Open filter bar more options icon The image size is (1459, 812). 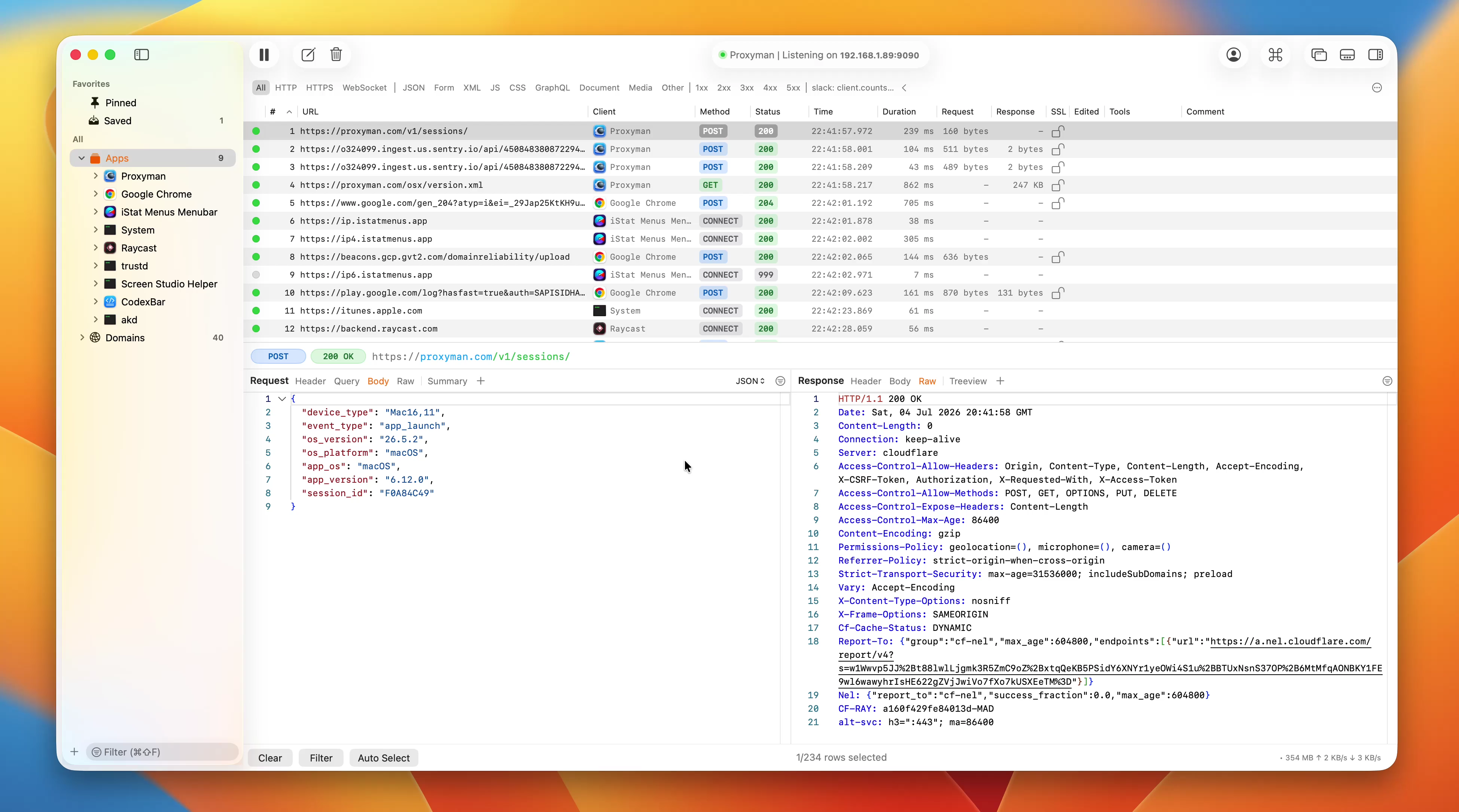pos(1377,88)
